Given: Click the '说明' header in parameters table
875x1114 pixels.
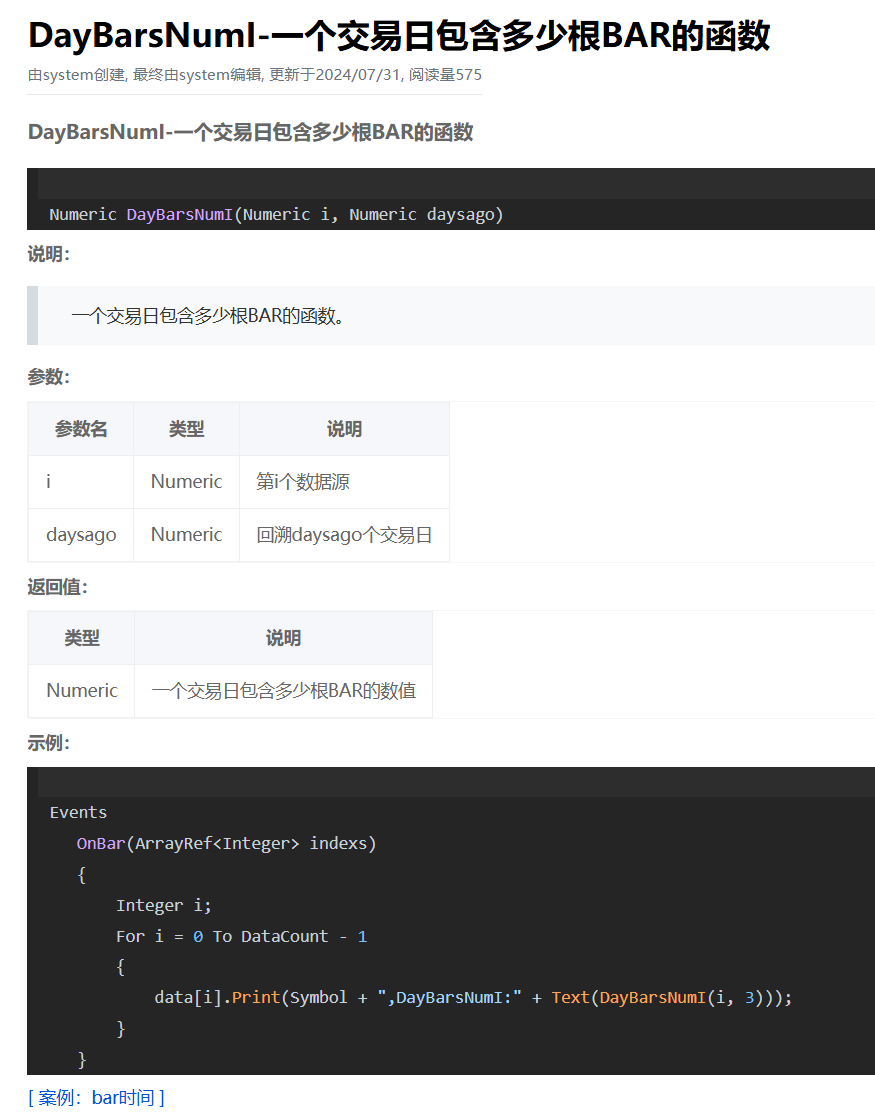Looking at the screenshot, I should click(344, 429).
